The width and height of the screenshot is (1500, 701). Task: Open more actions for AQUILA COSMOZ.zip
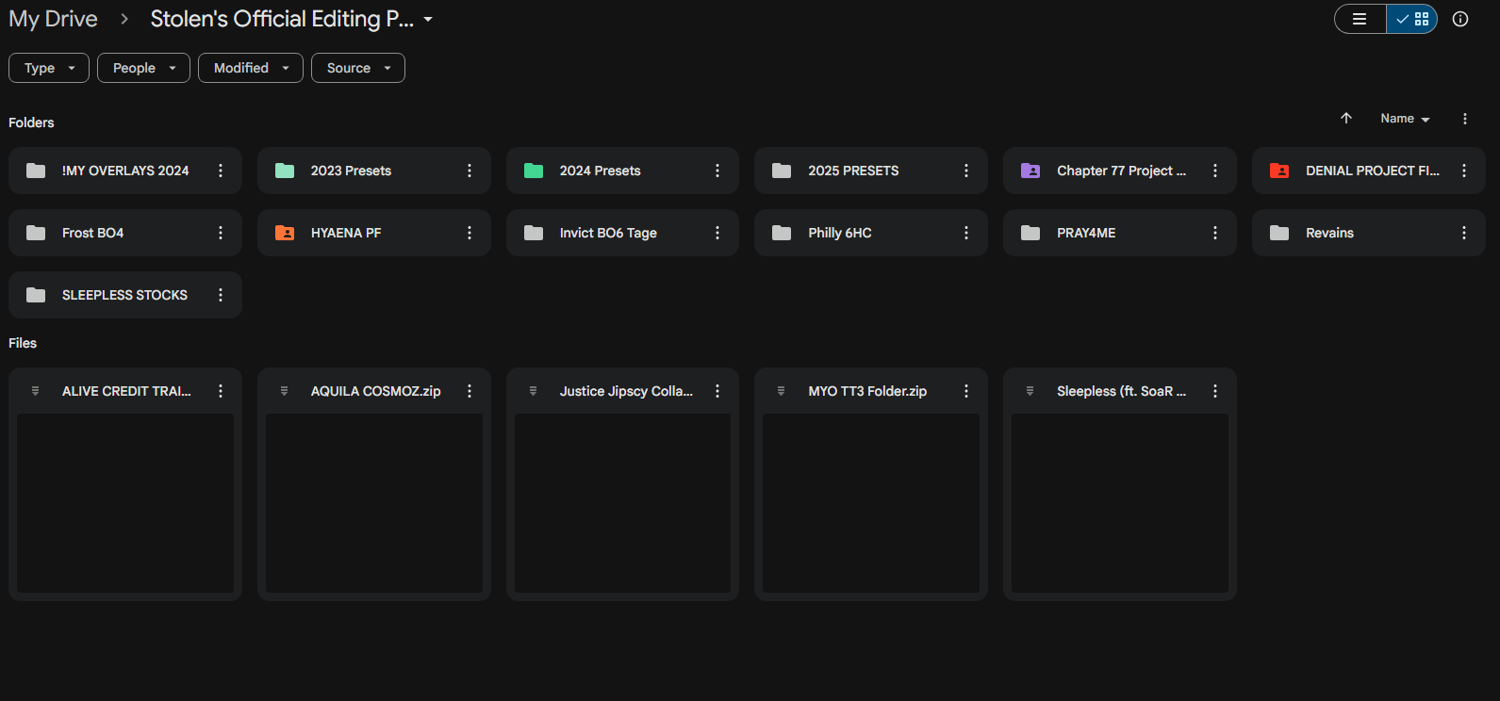tap(469, 391)
